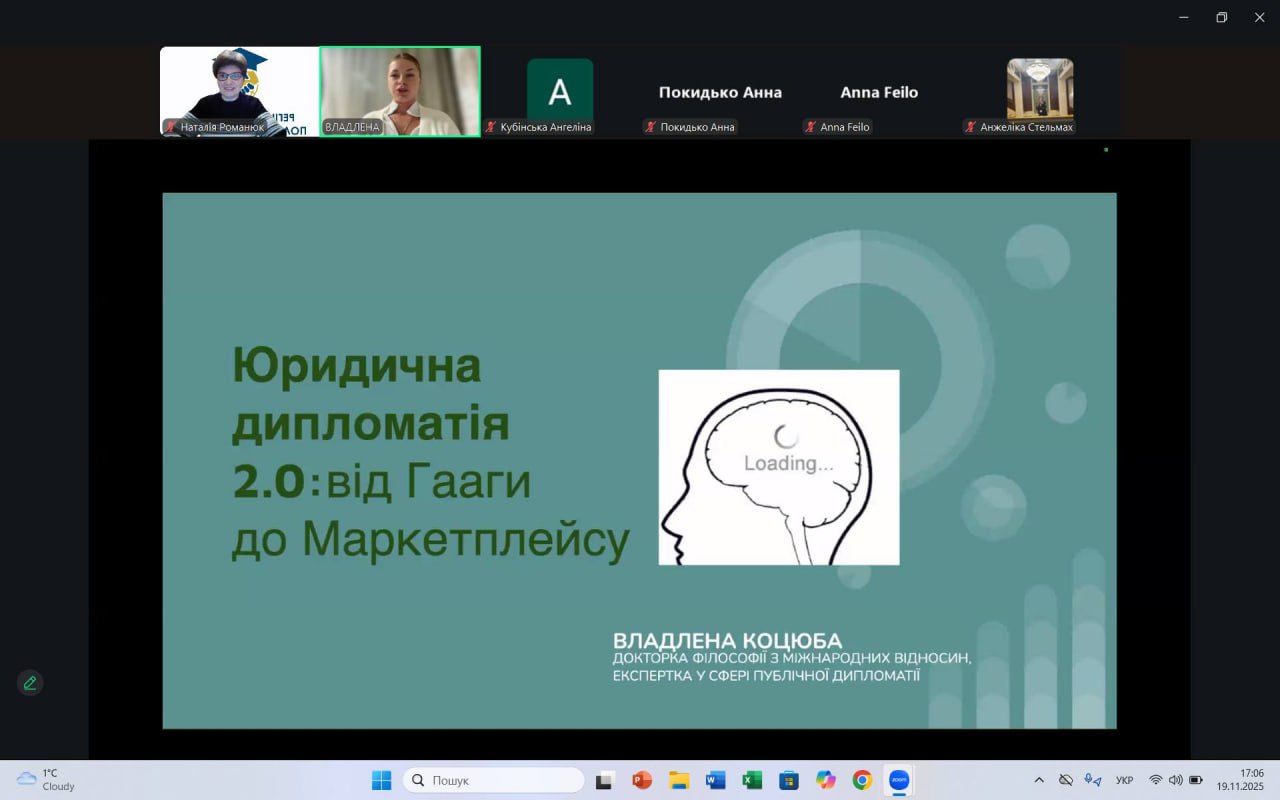Open Copilot from the taskbar
The image size is (1280, 800).
coord(825,780)
